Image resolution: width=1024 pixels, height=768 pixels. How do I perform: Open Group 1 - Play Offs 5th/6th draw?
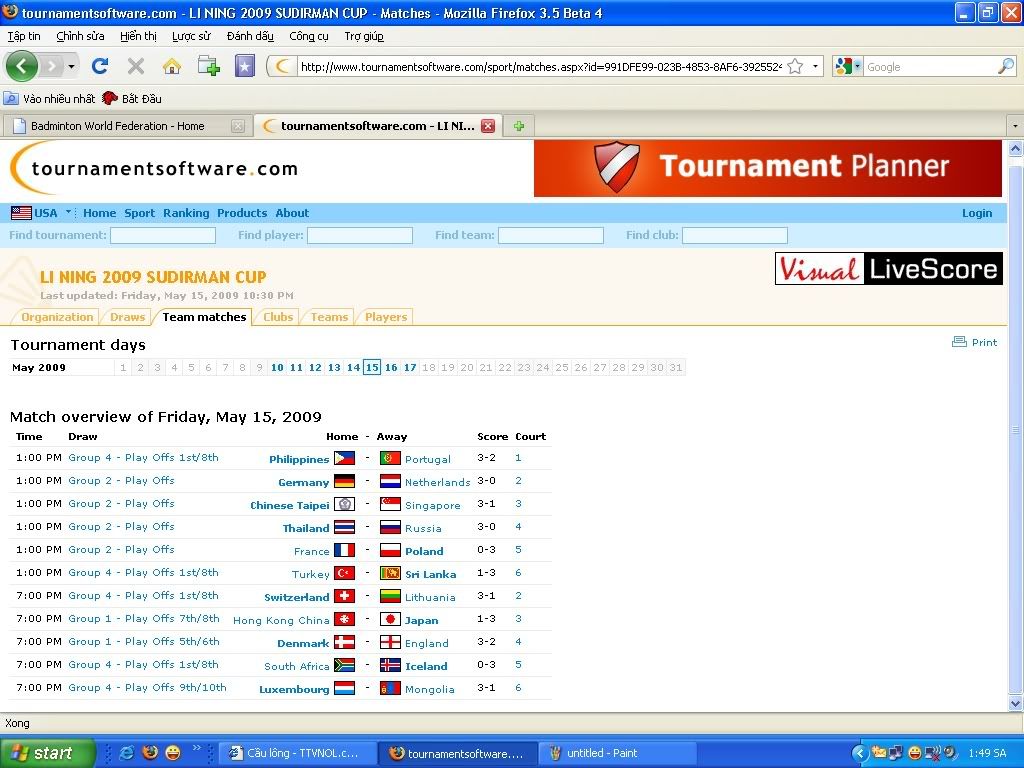144,641
